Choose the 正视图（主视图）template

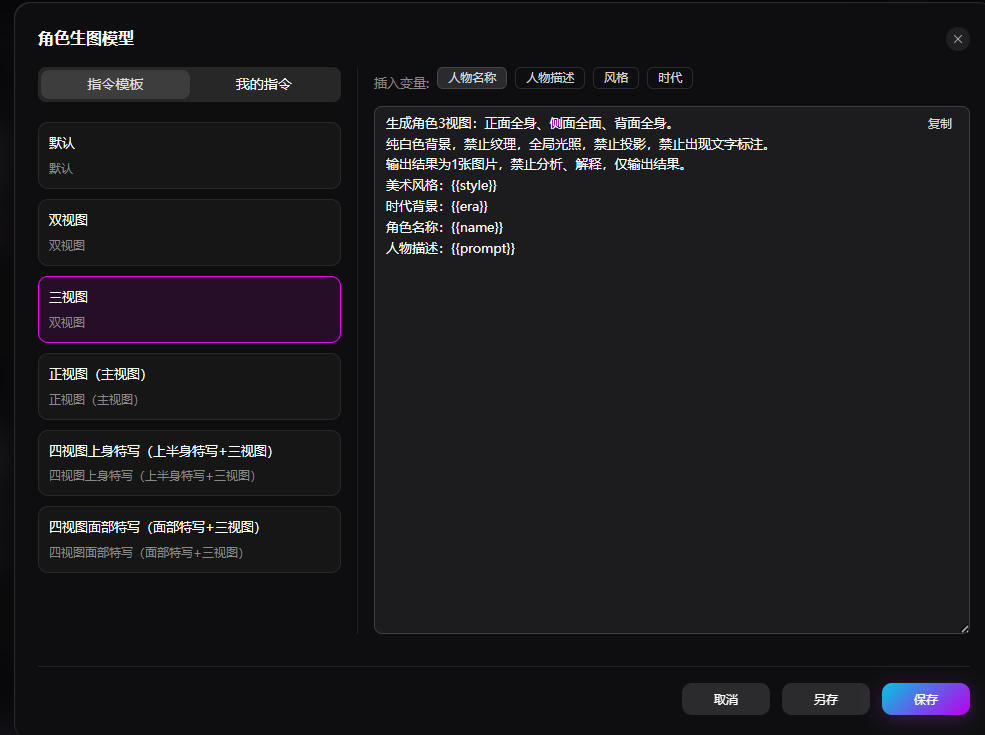[189, 386]
